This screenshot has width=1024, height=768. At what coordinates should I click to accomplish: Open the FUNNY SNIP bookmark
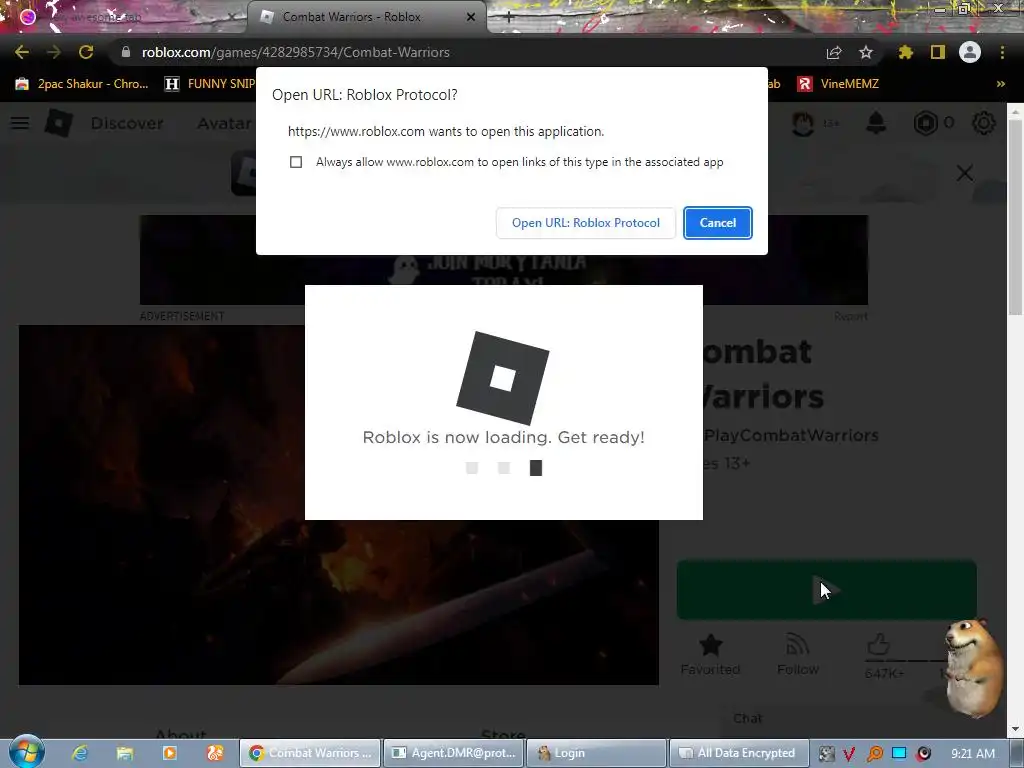209,84
